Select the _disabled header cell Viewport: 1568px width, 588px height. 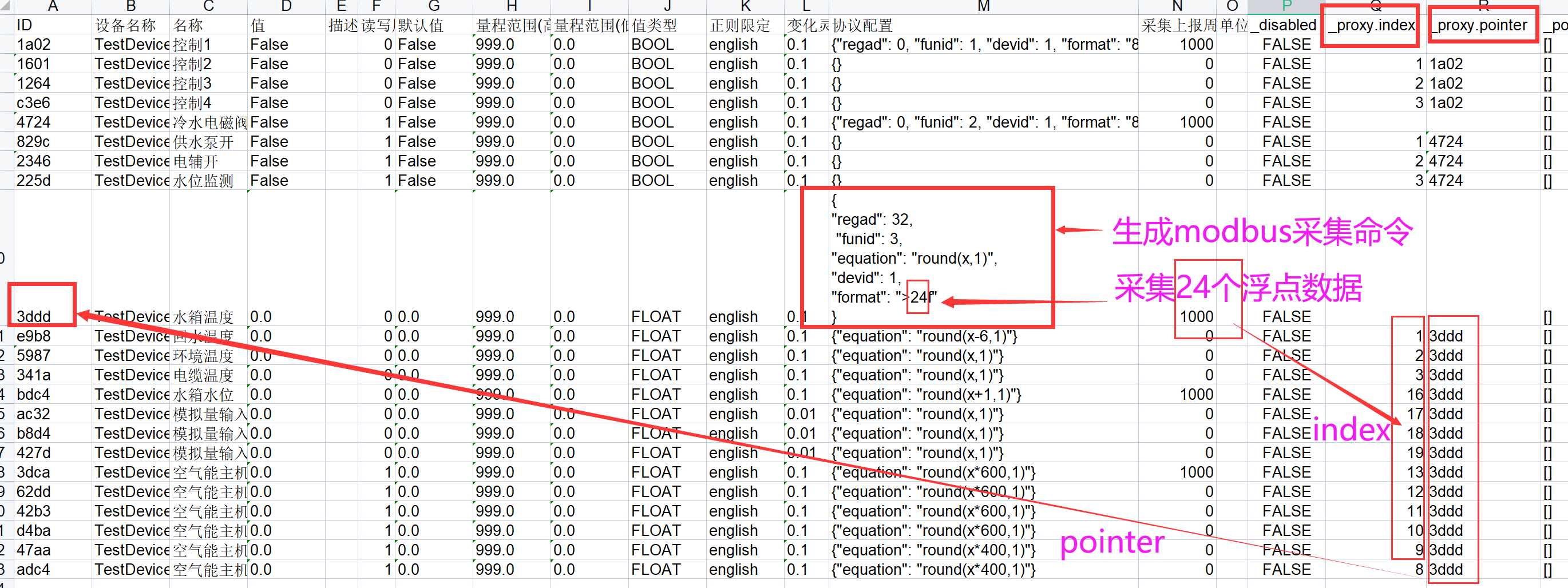pyautogui.click(x=1285, y=26)
